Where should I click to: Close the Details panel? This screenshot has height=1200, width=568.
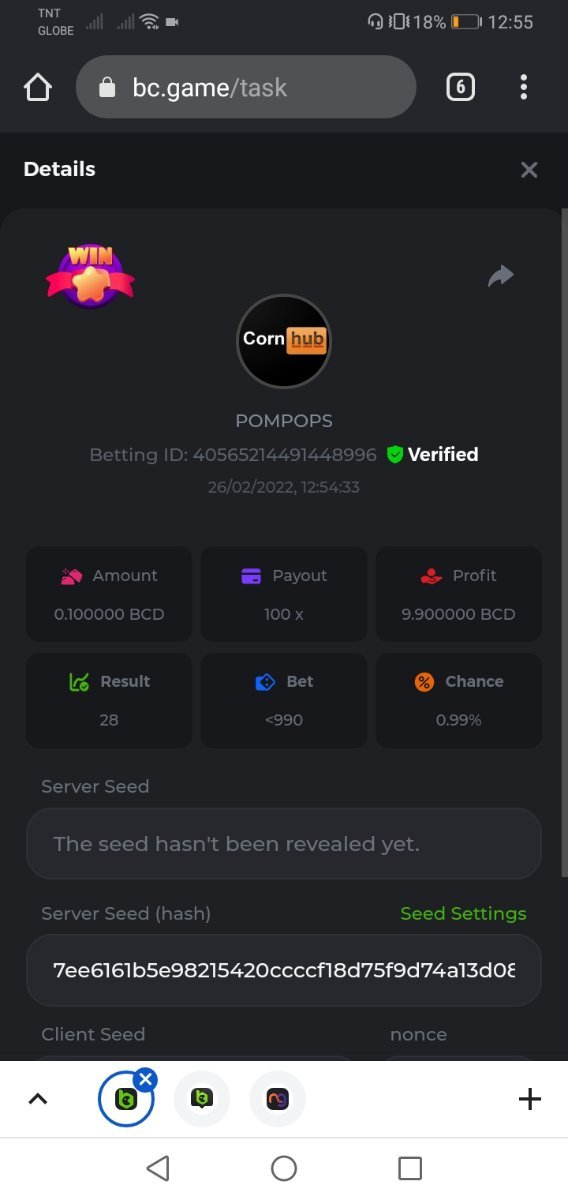click(x=529, y=170)
